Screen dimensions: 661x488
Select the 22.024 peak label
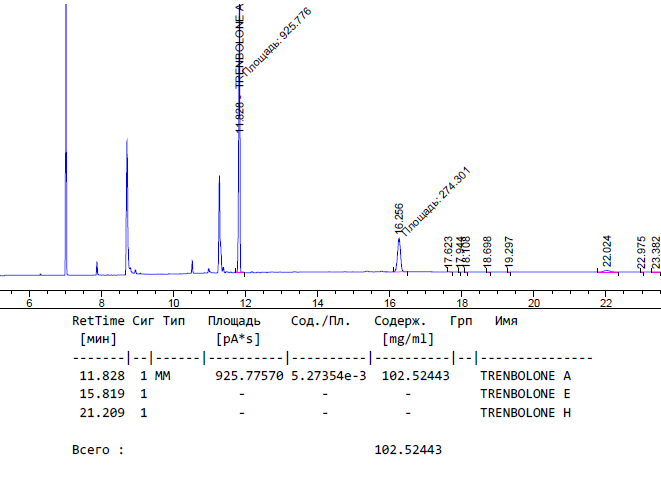pyautogui.click(x=606, y=254)
